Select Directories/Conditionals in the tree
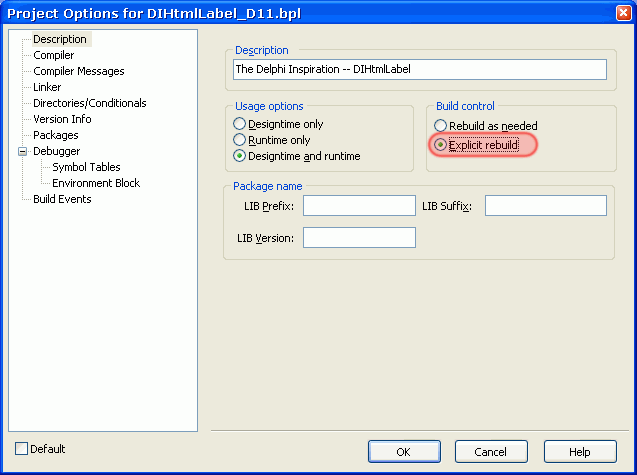637x475 pixels. (89, 103)
